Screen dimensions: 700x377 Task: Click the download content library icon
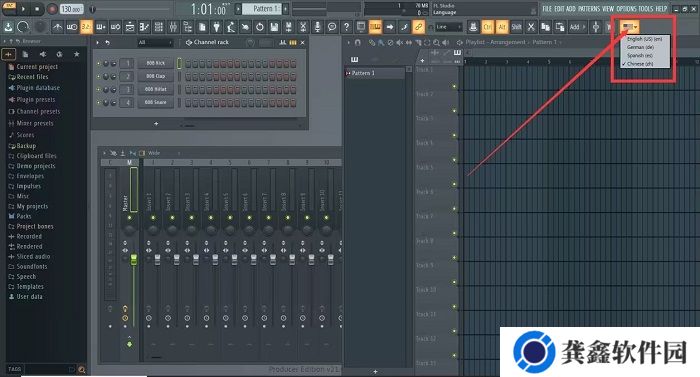[x=8, y=27]
